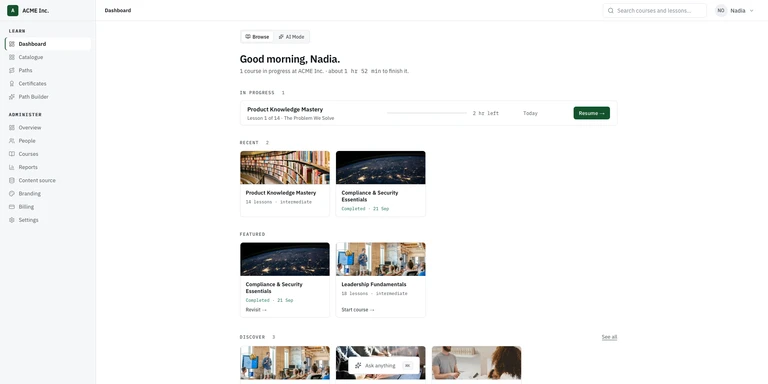Click the Catalogue sidebar icon

(12, 57)
